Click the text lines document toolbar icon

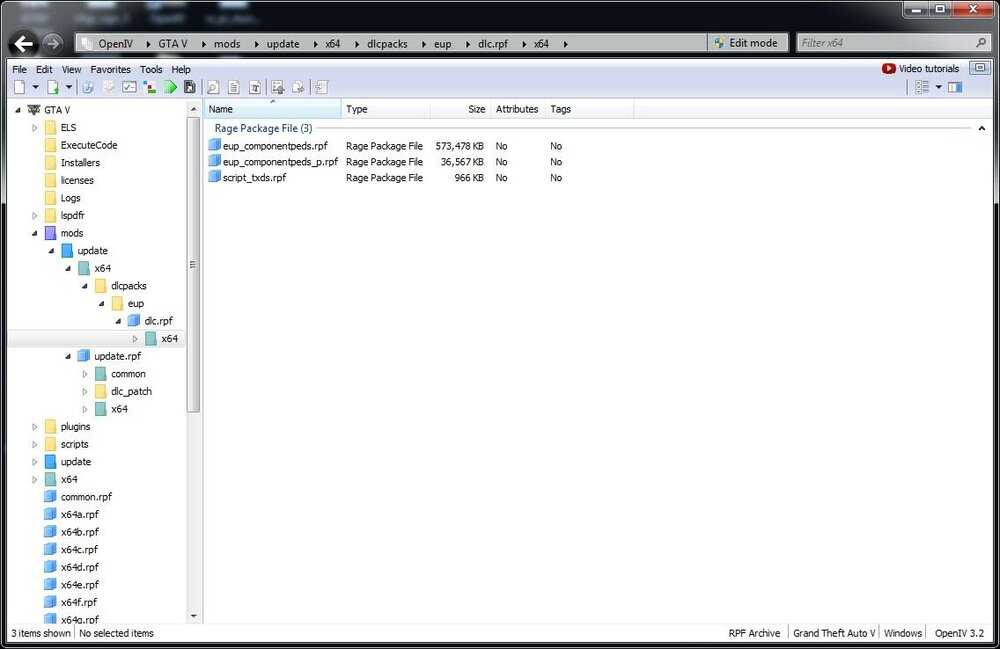pyautogui.click(x=234, y=87)
